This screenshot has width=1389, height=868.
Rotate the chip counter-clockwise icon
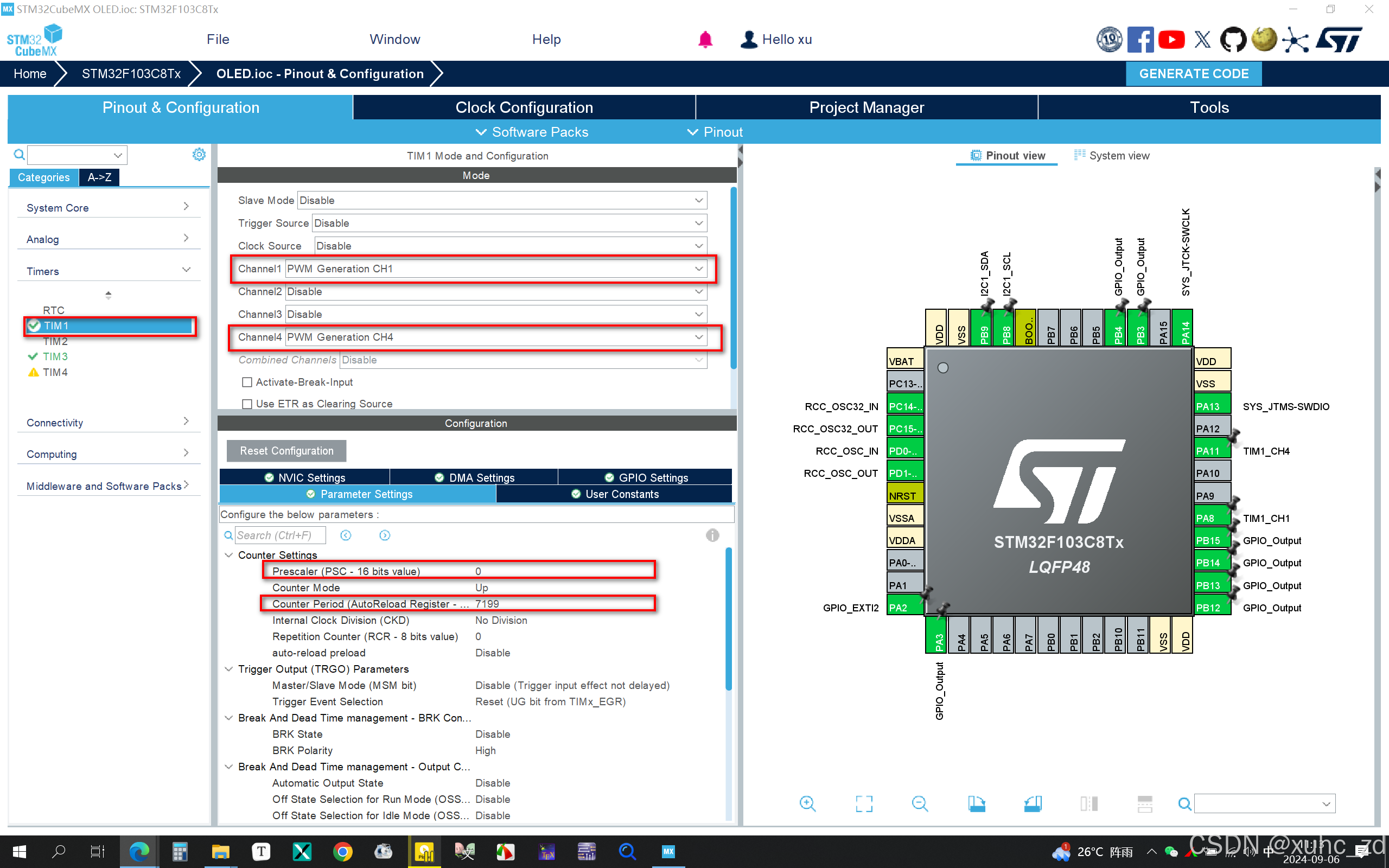coord(1033,803)
